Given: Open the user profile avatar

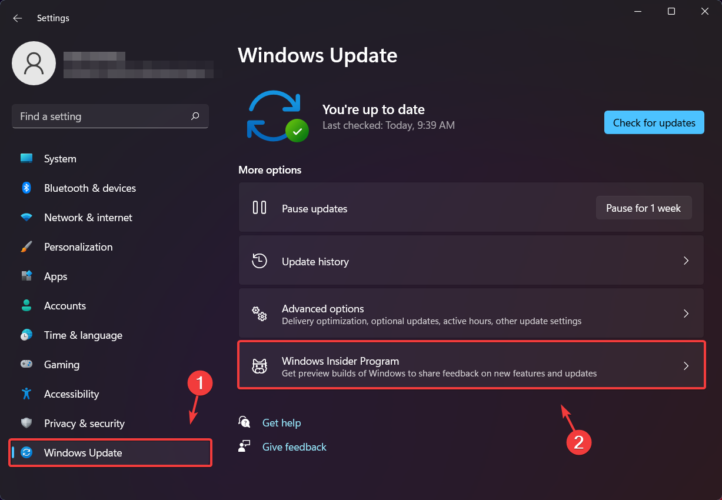Looking at the screenshot, I should pyautogui.click(x=34, y=63).
